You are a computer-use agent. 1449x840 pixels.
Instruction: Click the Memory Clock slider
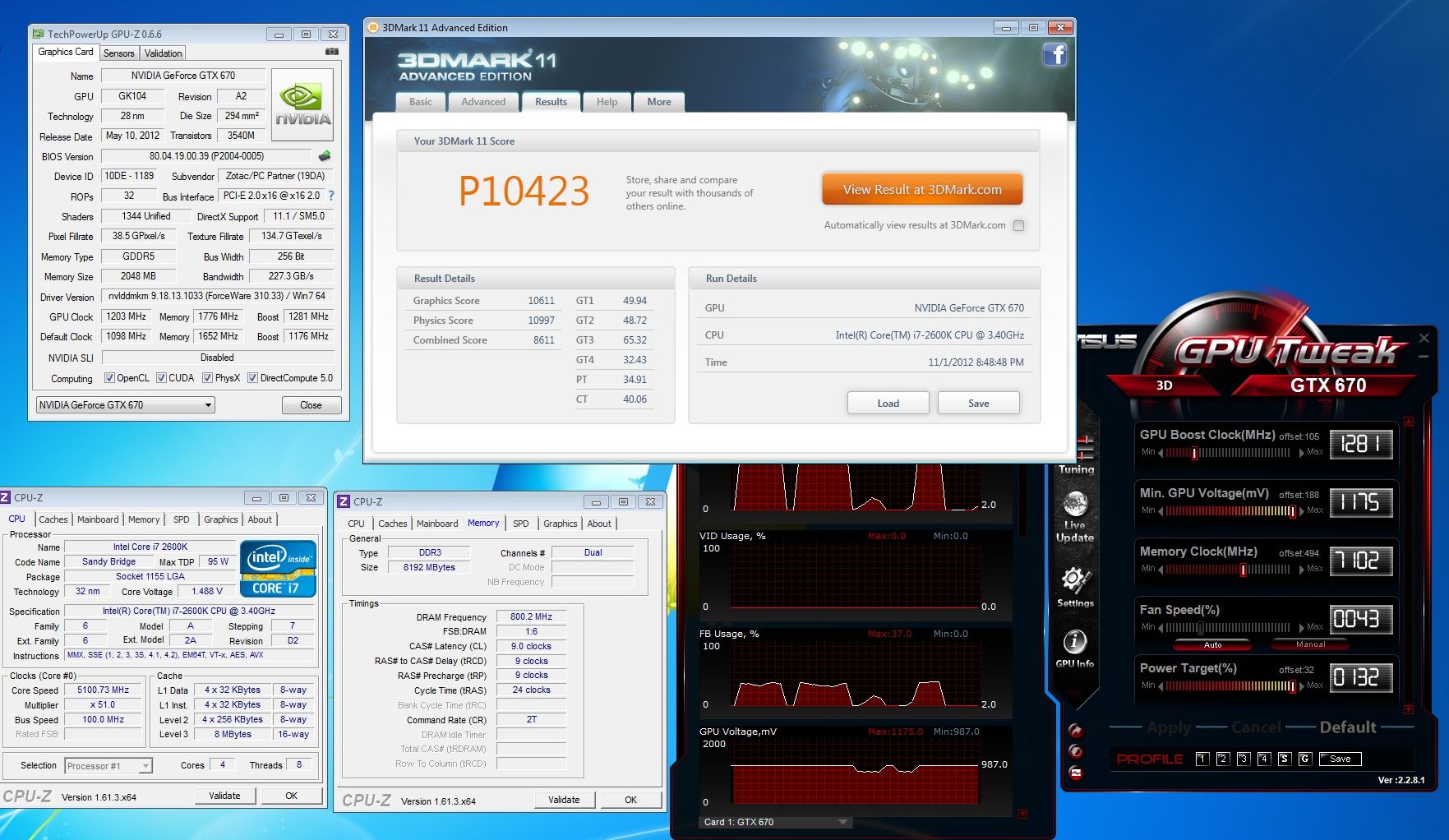(x=1228, y=570)
